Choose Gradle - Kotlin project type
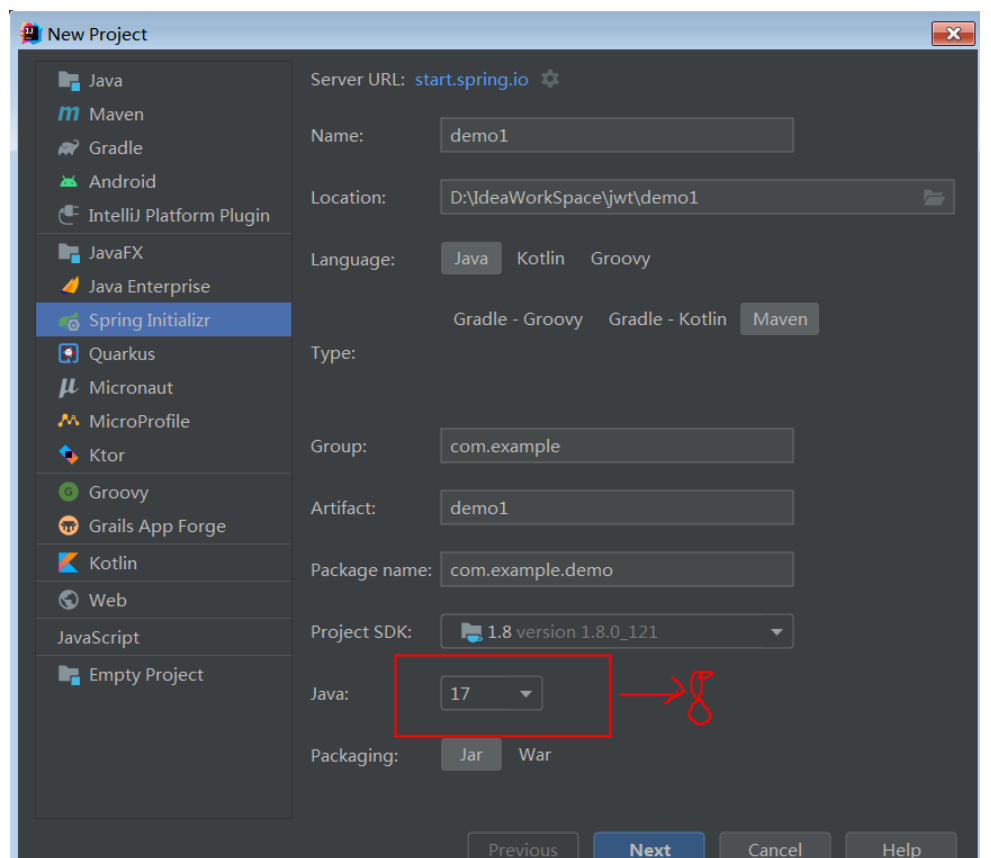This screenshot has width=991, height=858. tap(667, 319)
